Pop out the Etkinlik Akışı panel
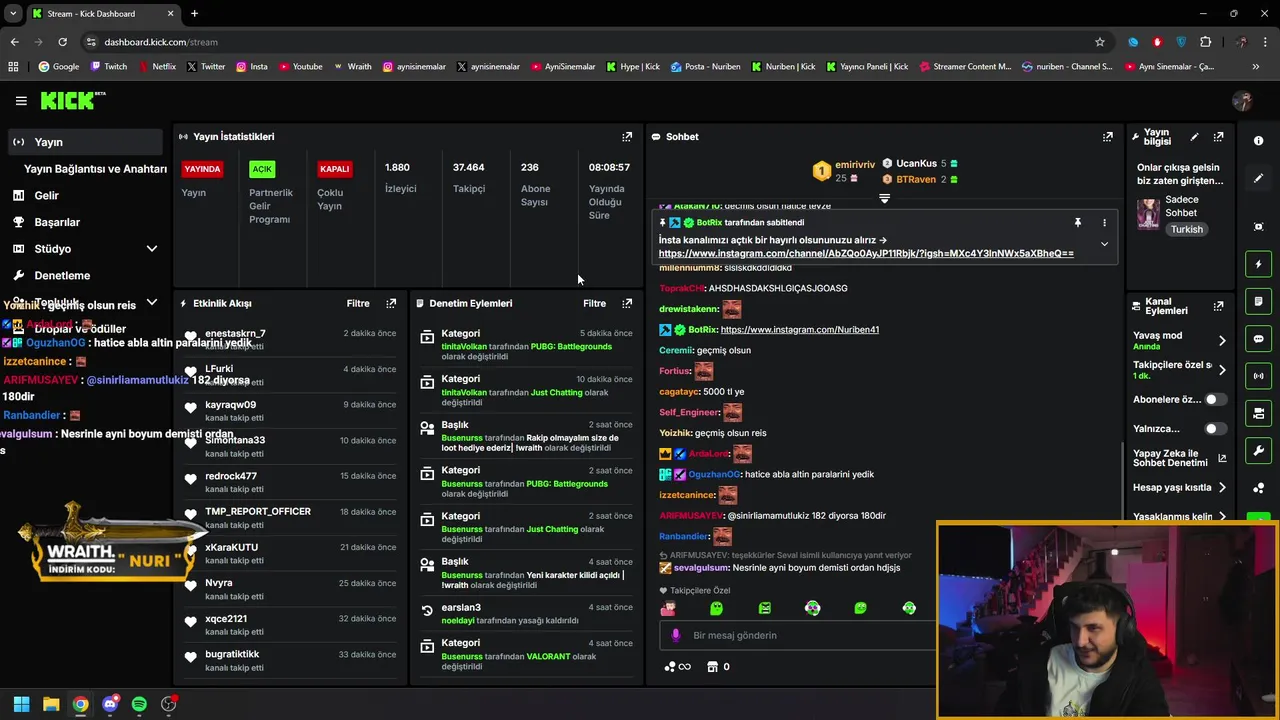The height and width of the screenshot is (720, 1280). (391, 303)
